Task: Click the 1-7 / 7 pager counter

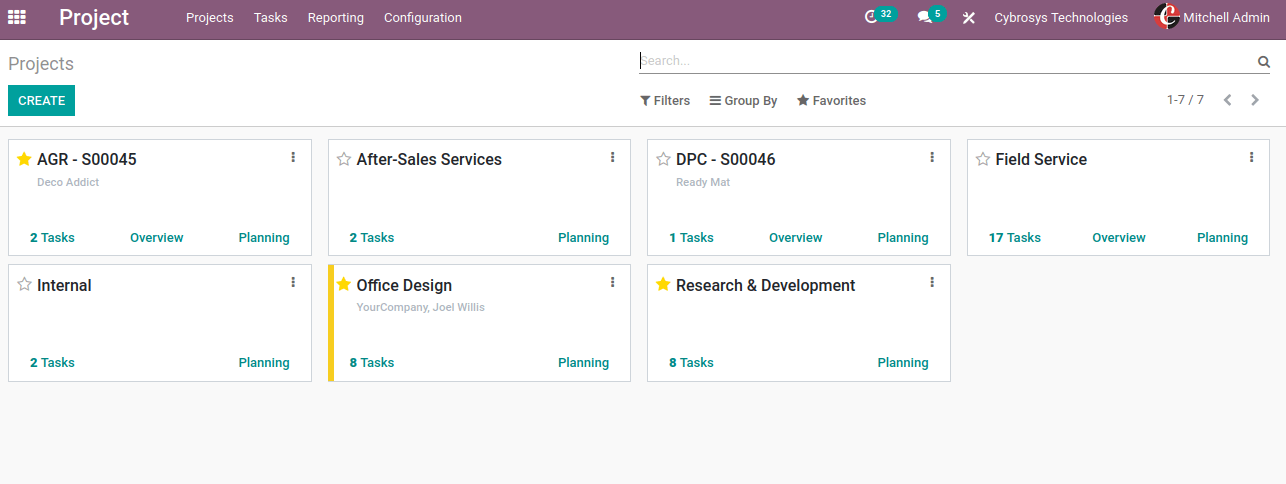Action: (1185, 100)
